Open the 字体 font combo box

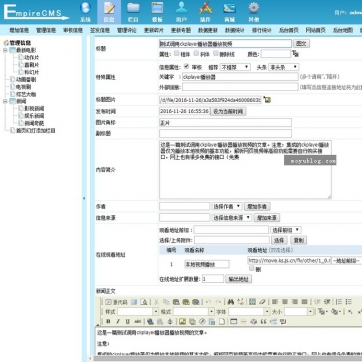pyautogui.click(x=249, y=312)
